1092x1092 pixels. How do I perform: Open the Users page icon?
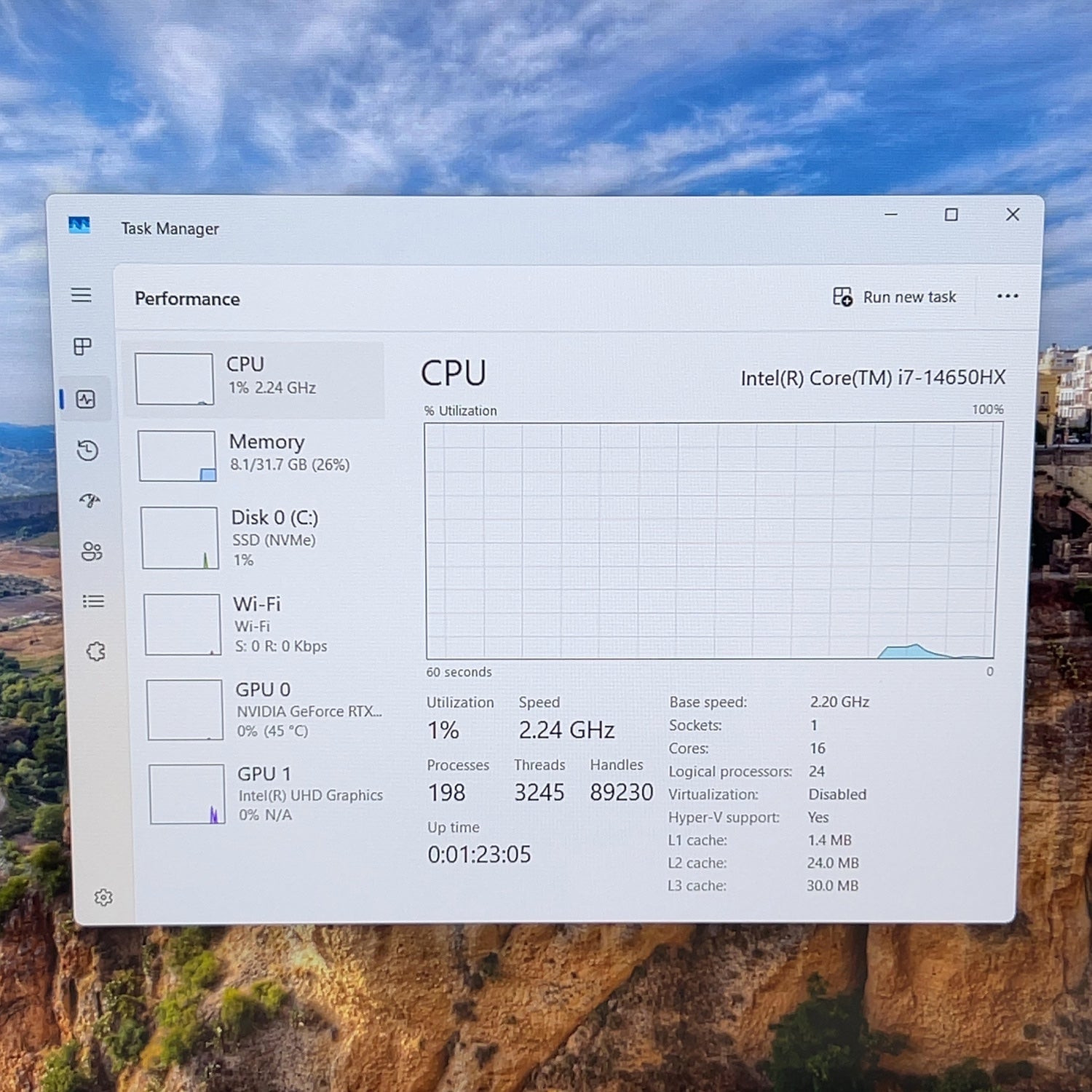[x=92, y=551]
